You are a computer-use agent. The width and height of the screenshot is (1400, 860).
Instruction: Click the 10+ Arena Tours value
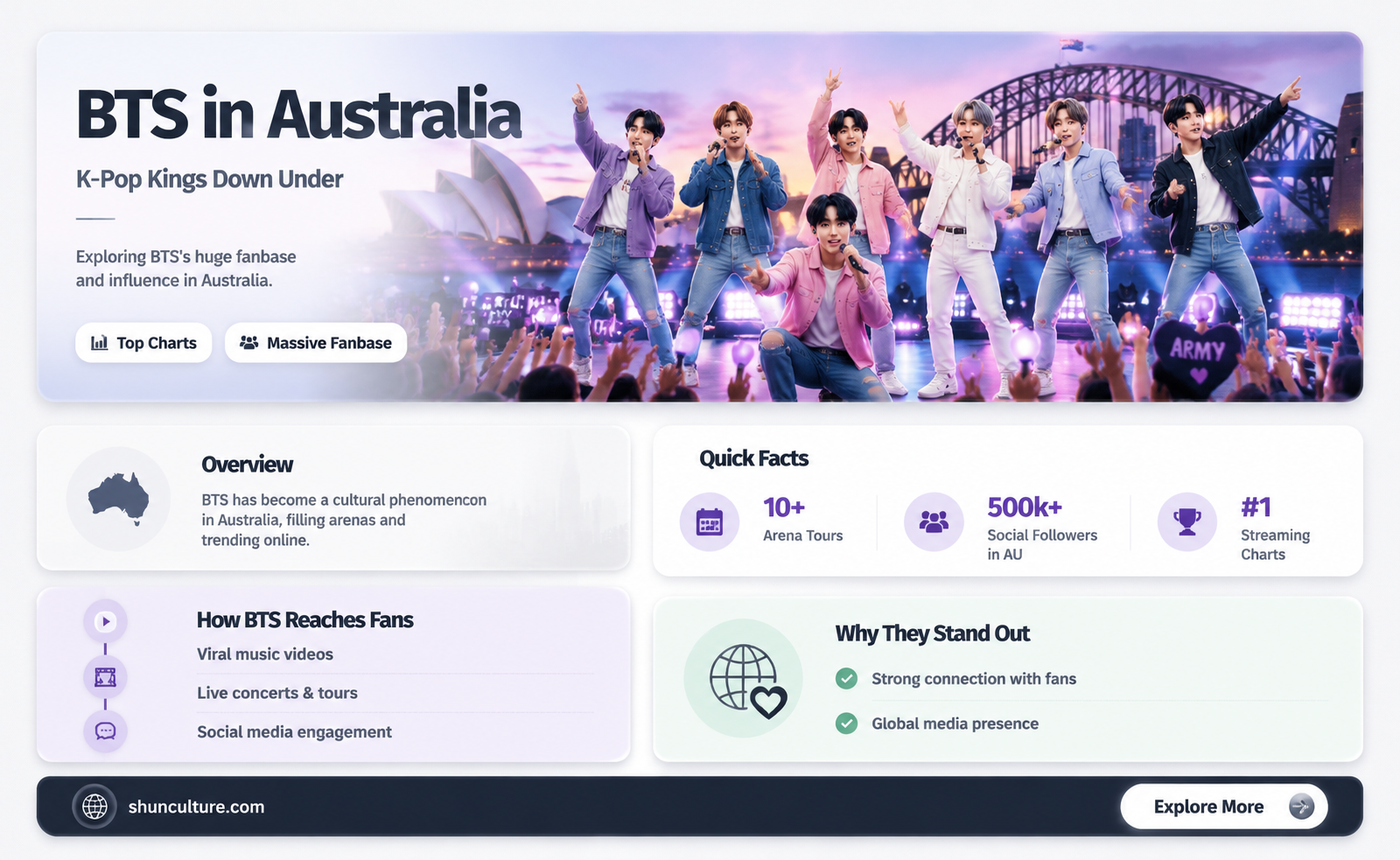tap(784, 507)
